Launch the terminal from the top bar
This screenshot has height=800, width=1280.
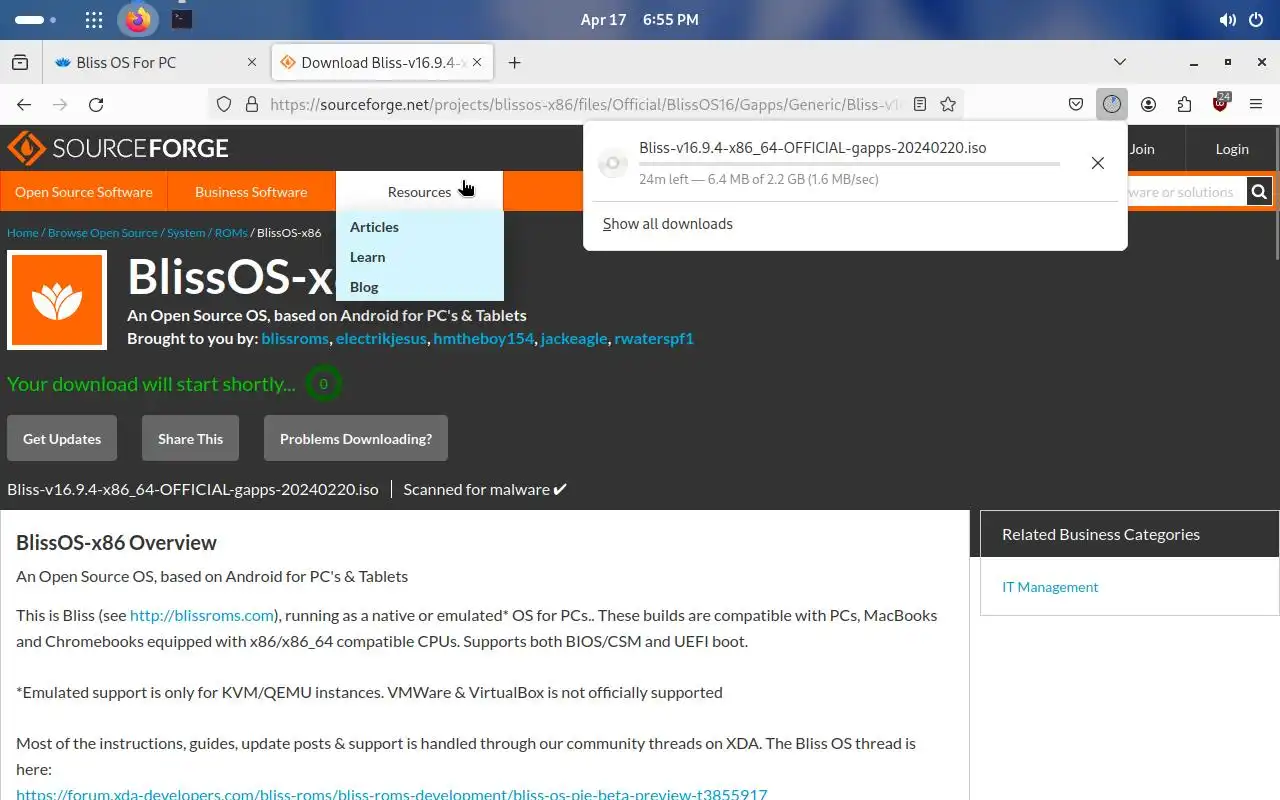(x=181, y=19)
